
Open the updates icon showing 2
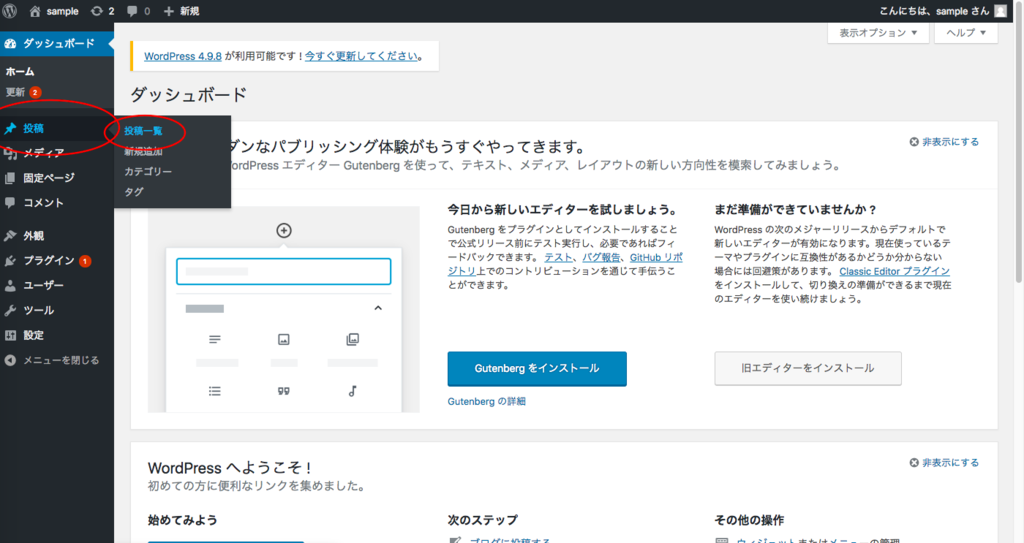97,11
